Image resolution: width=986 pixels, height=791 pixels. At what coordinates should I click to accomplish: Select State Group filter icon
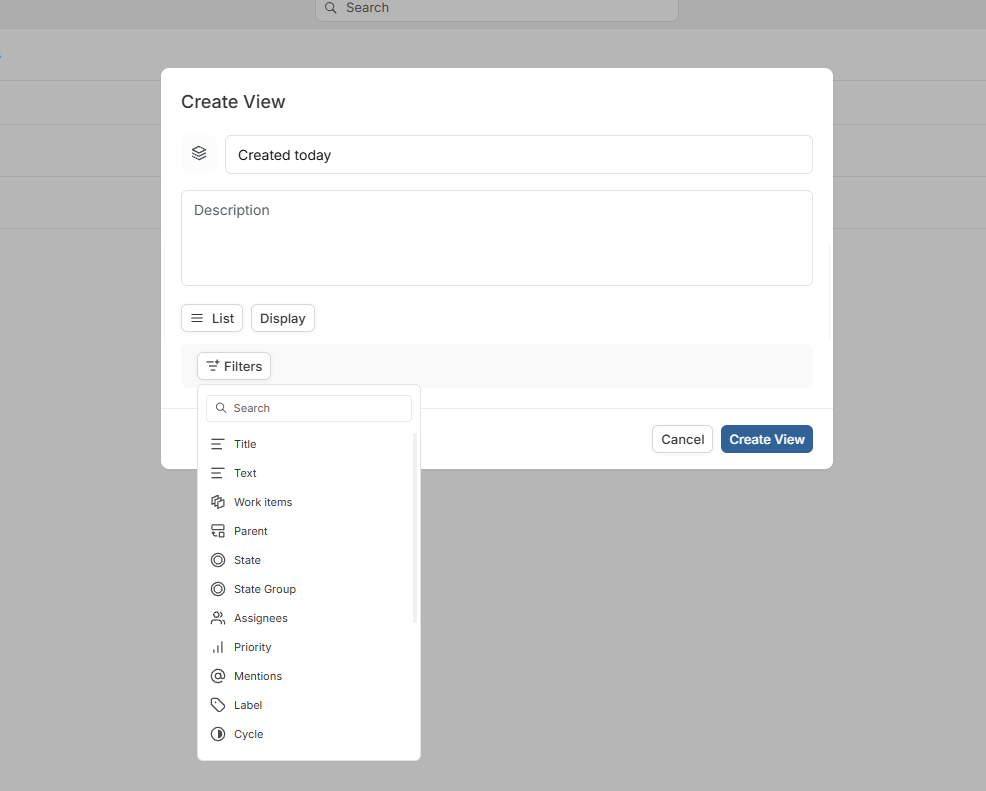pyautogui.click(x=218, y=589)
